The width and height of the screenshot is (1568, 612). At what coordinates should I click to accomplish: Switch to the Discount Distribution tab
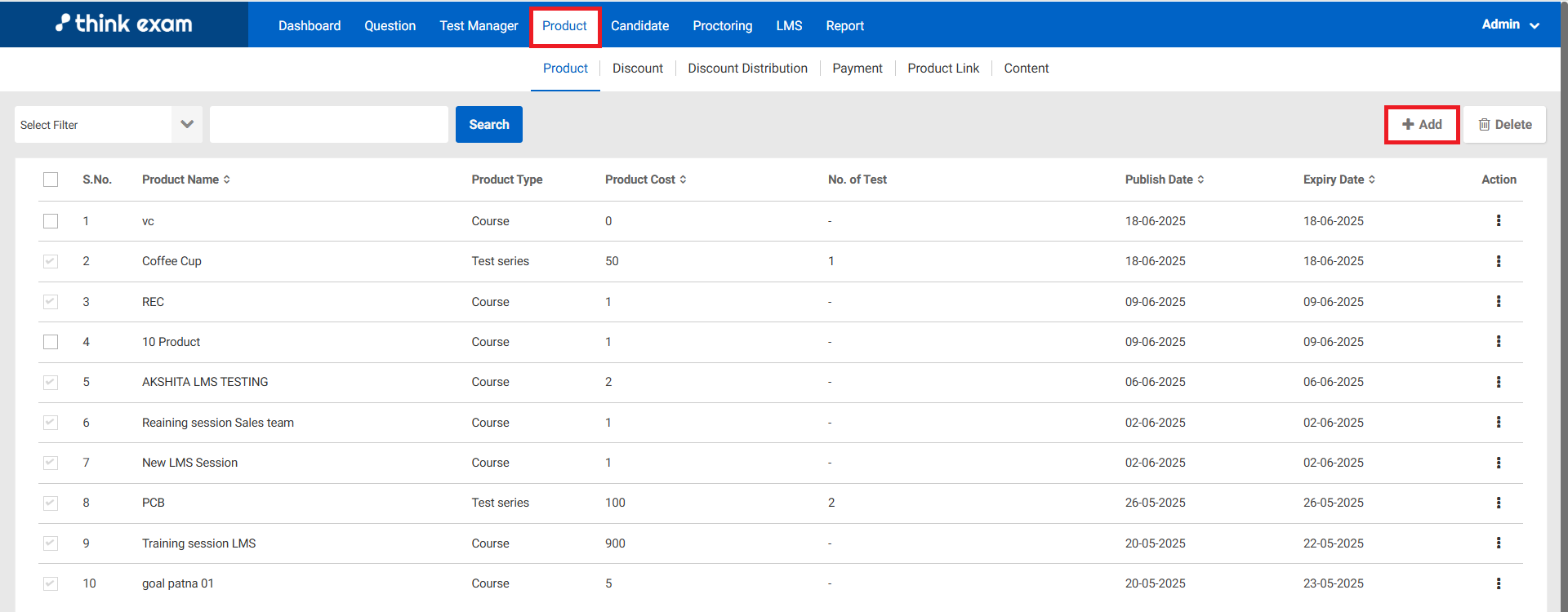747,69
